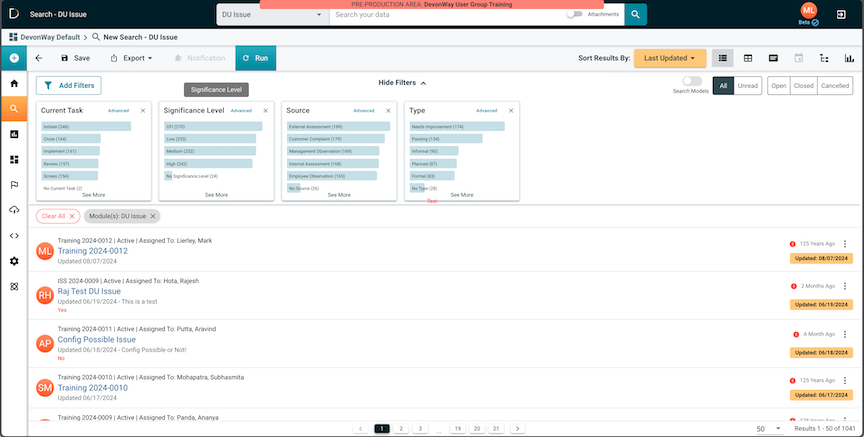The height and width of the screenshot is (437, 864).
Task: Click the magnifier search button in top bar
Action: (635, 14)
